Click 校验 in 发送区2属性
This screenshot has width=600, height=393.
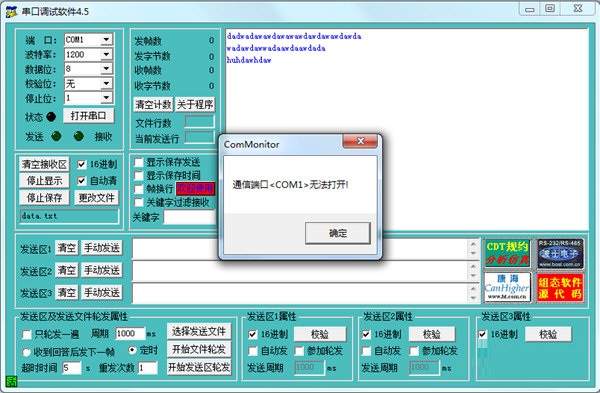tap(432, 334)
